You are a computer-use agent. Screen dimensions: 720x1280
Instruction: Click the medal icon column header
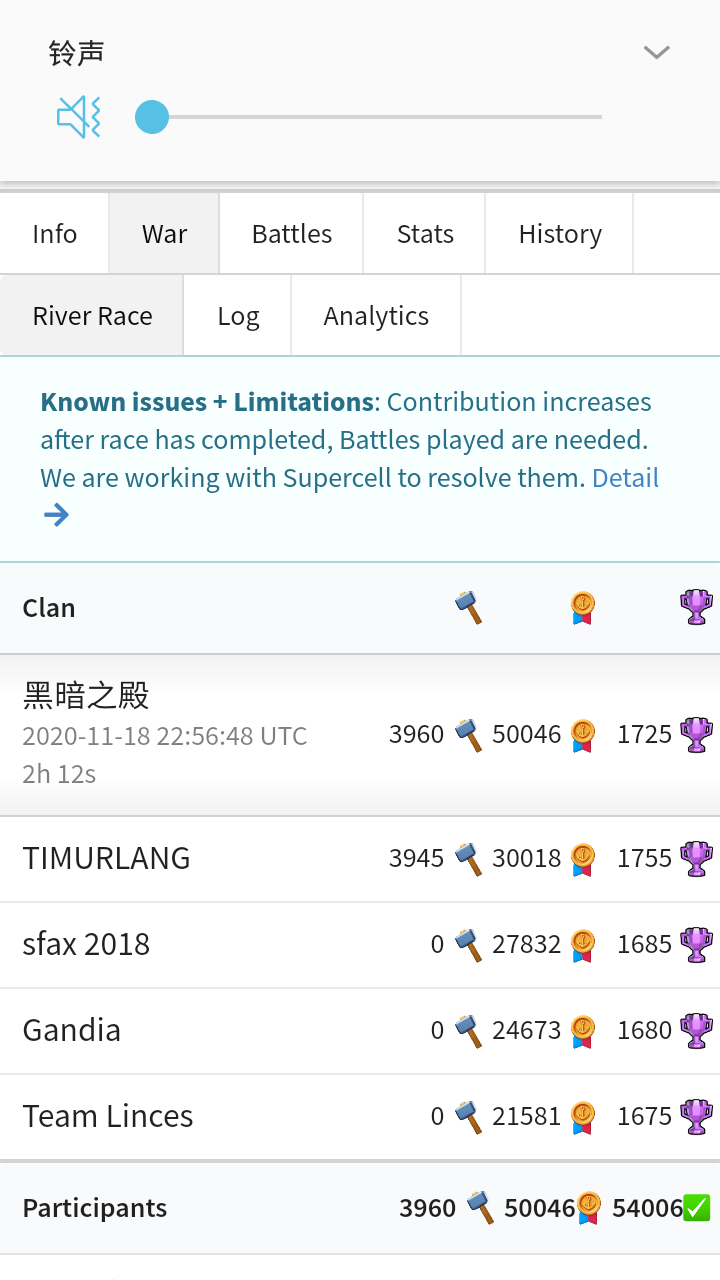pos(582,607)
